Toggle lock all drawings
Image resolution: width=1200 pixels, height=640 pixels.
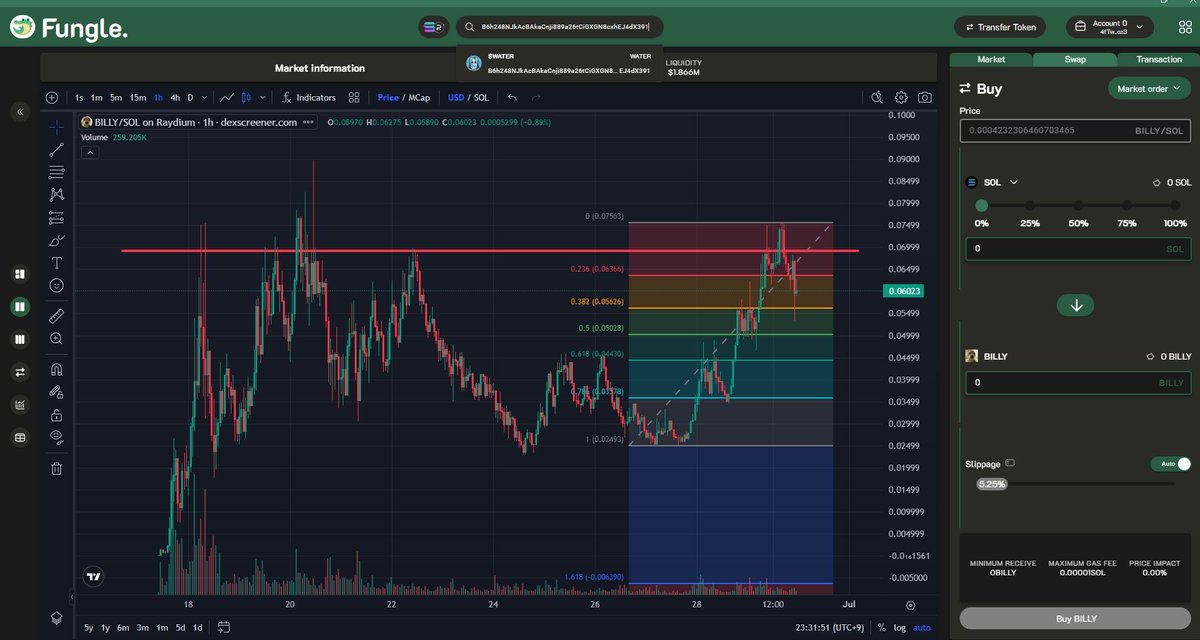point(57,415)
